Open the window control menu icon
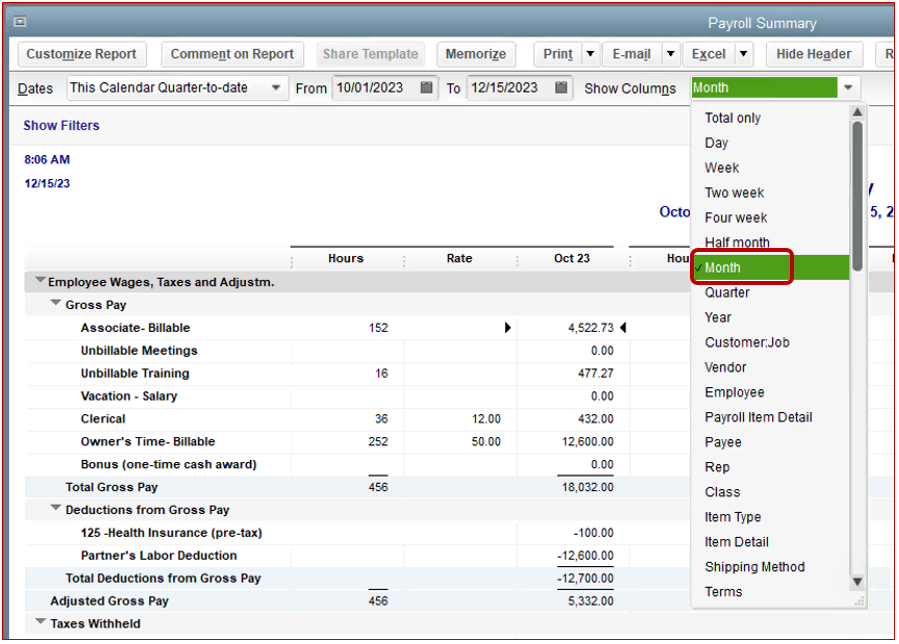The image size is (899, 644). click(19, 22)
